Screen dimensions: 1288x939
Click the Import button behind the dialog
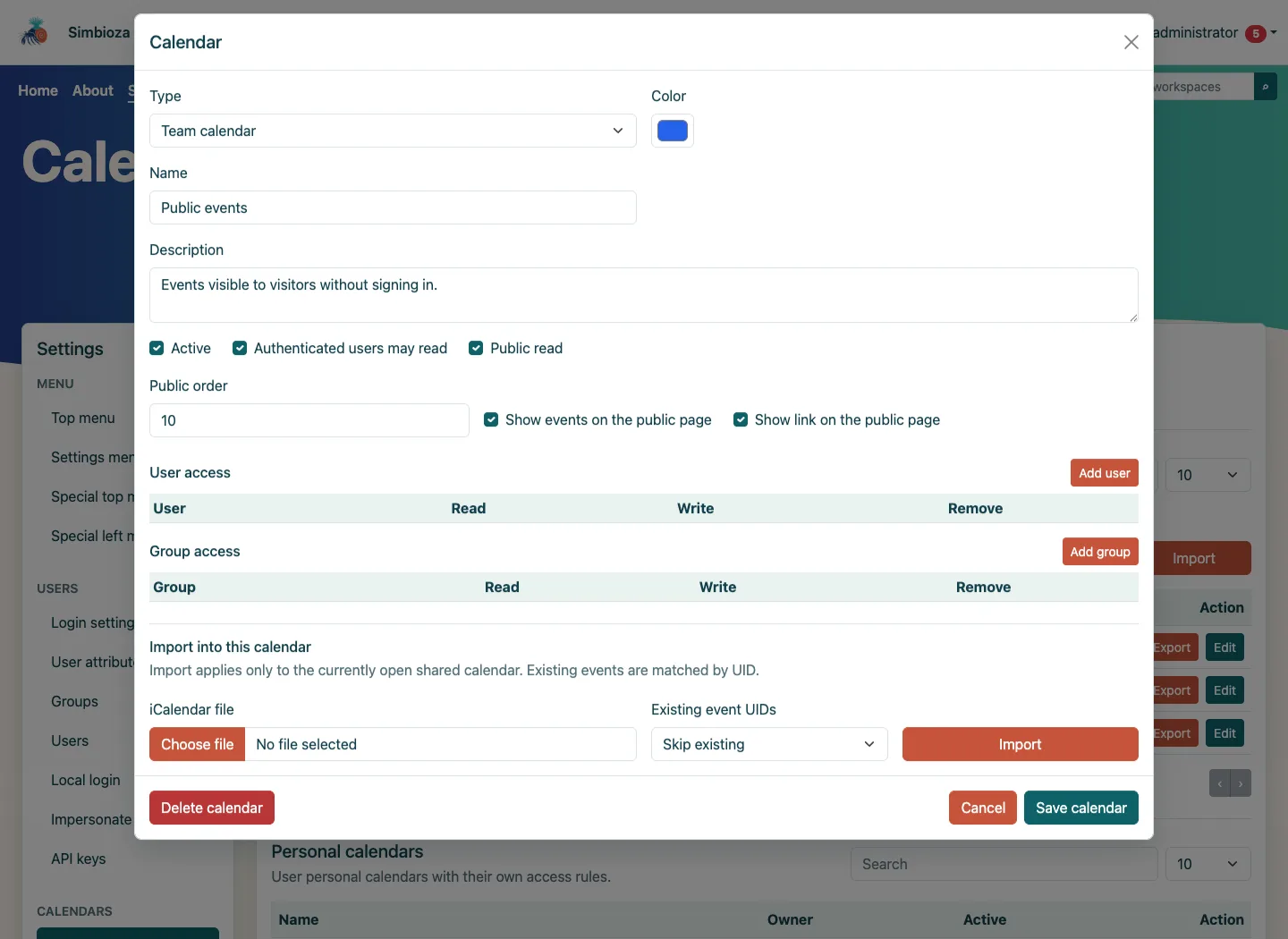click(x=1202, y=558)
